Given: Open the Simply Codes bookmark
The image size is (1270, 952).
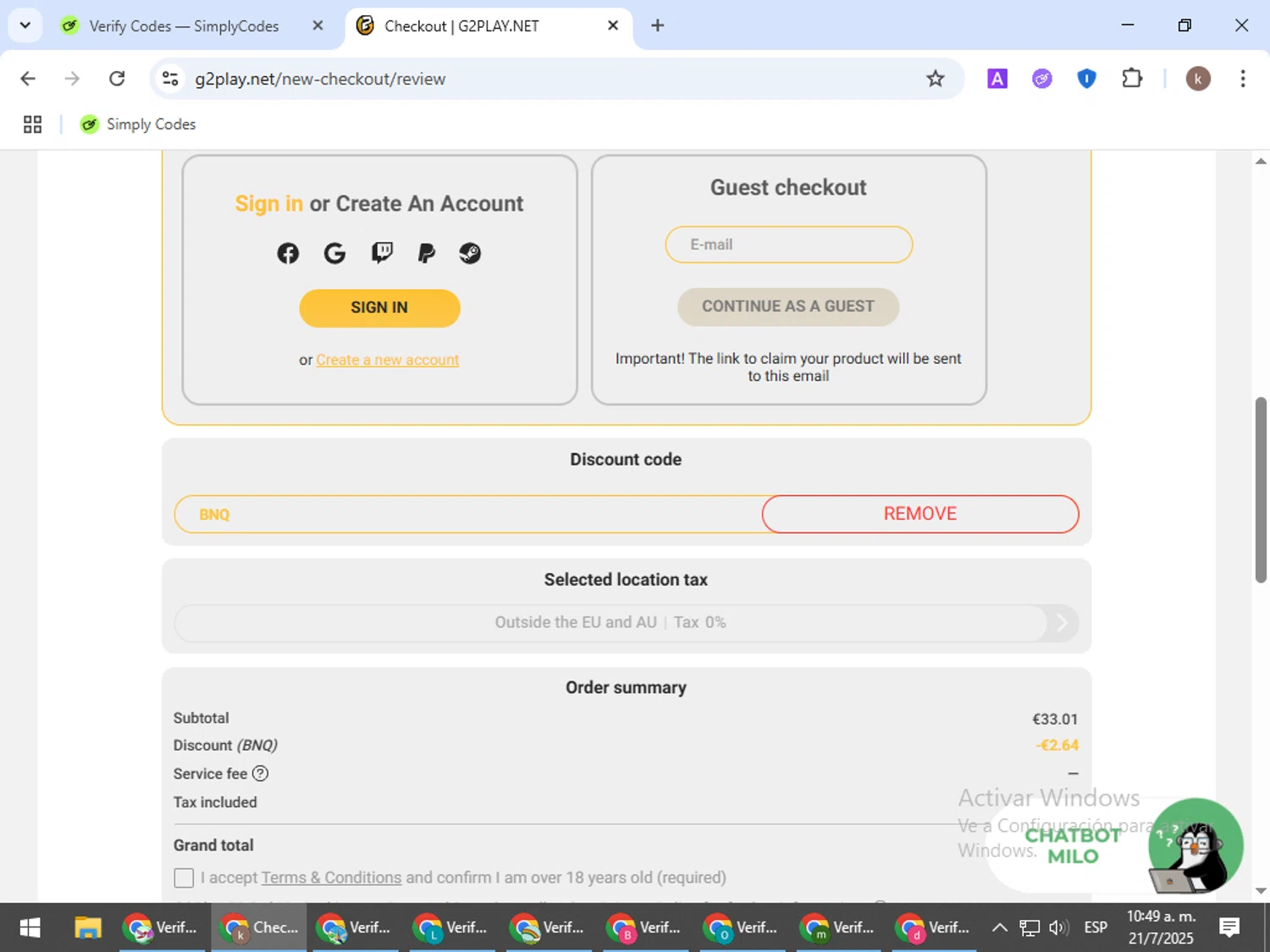Looking at the screenshot, I should coord(138,124).
